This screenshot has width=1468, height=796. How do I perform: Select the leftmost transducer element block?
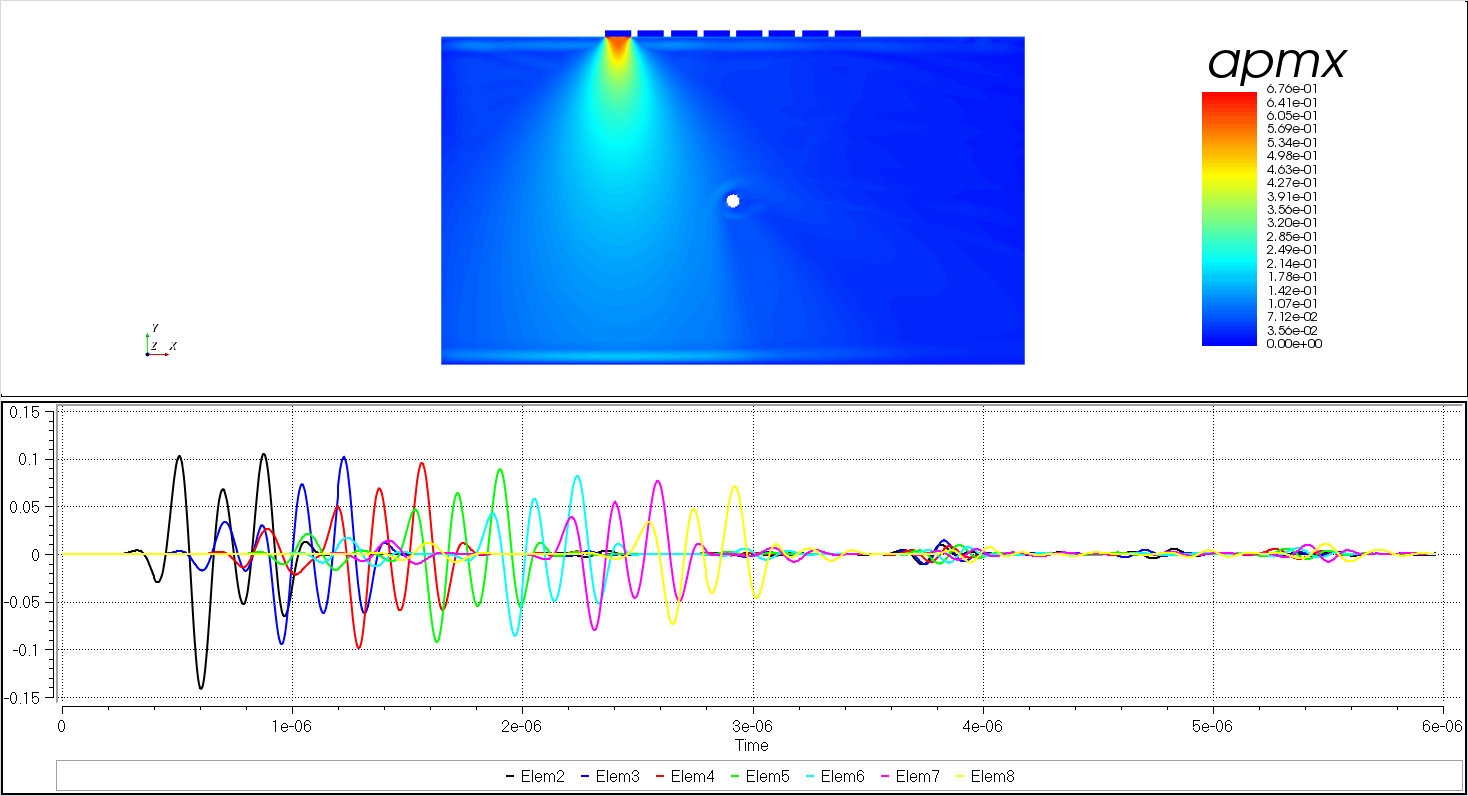click(x=618, y=33)
